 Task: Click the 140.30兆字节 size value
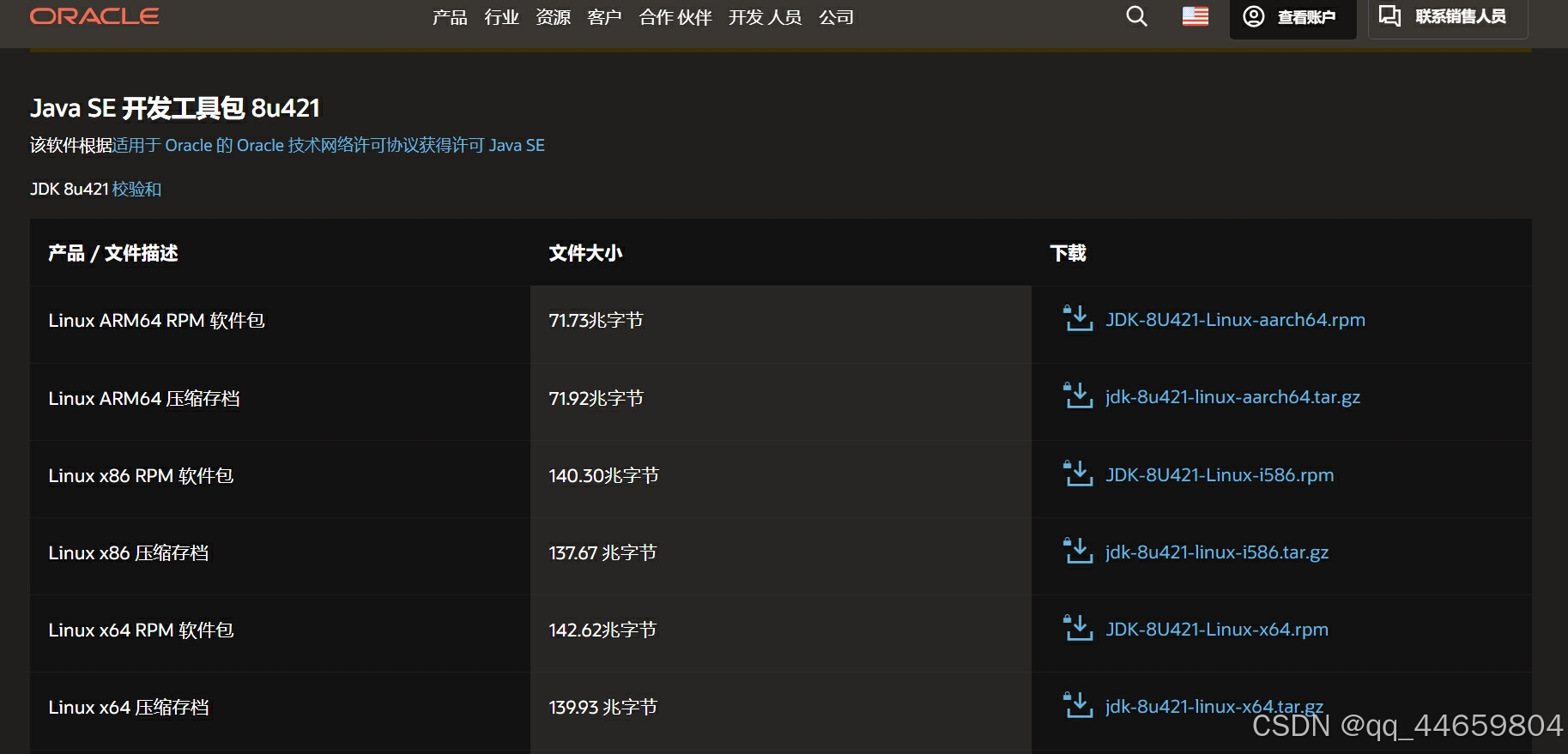[x=603, y=475]
